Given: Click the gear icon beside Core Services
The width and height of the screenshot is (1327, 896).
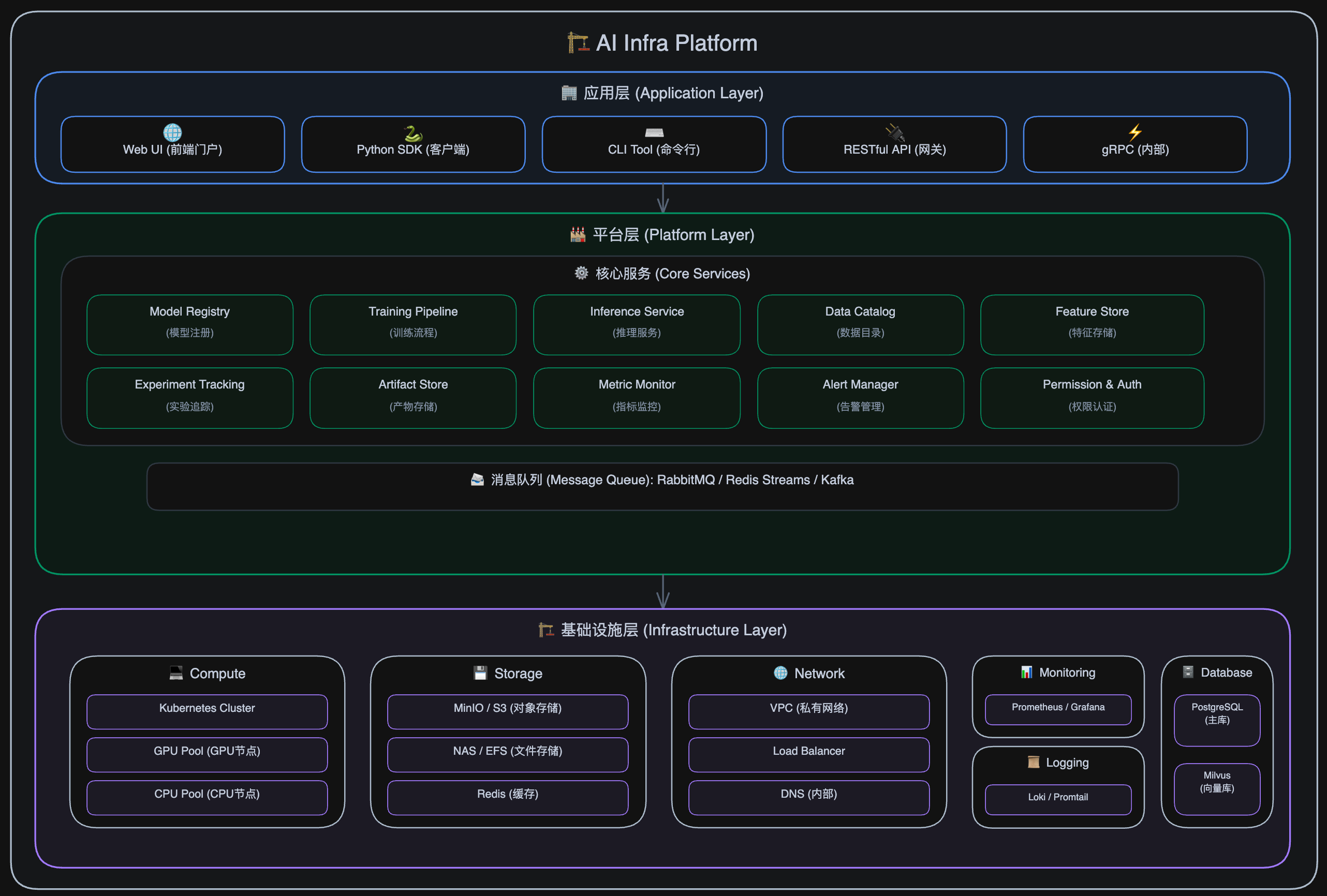Looking at the screenshot, I should click(581, 273).
